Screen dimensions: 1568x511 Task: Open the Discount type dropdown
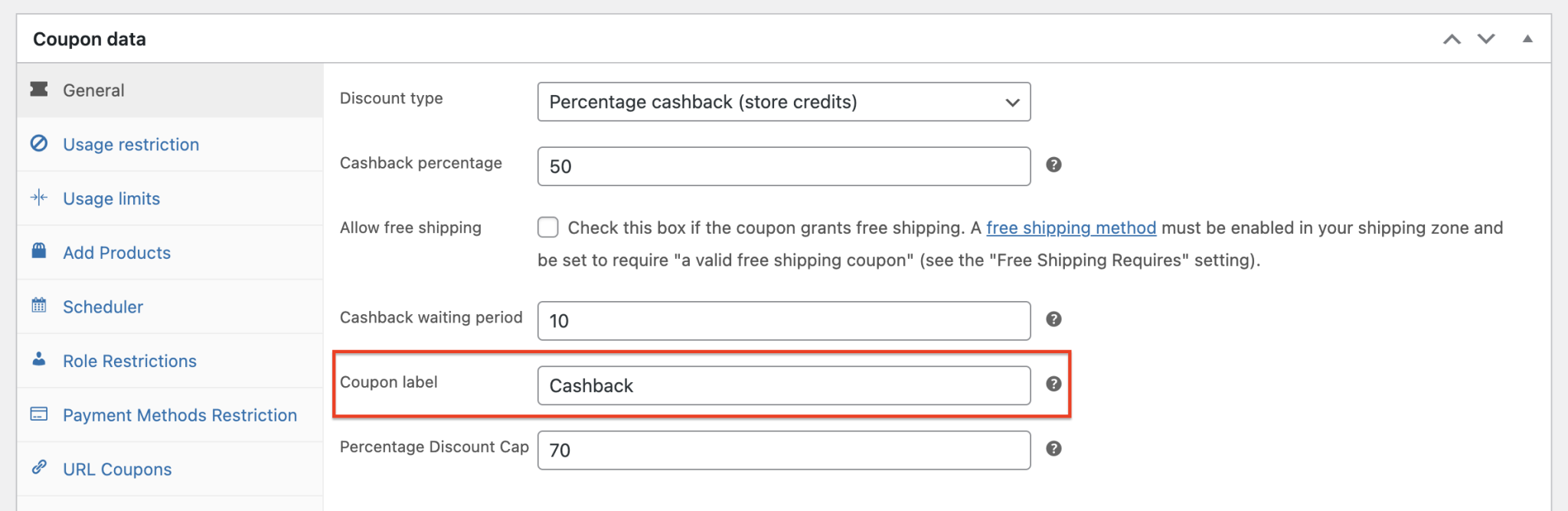(x=783, y=102)
